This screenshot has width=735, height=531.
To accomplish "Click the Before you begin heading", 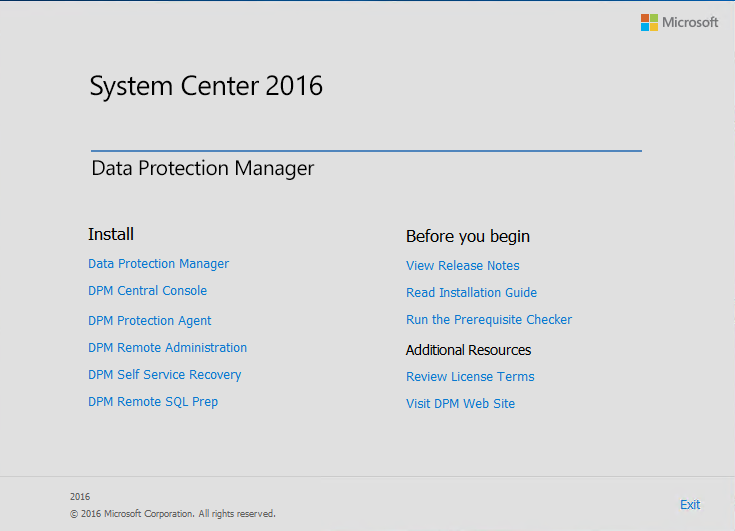I will 467,237.
